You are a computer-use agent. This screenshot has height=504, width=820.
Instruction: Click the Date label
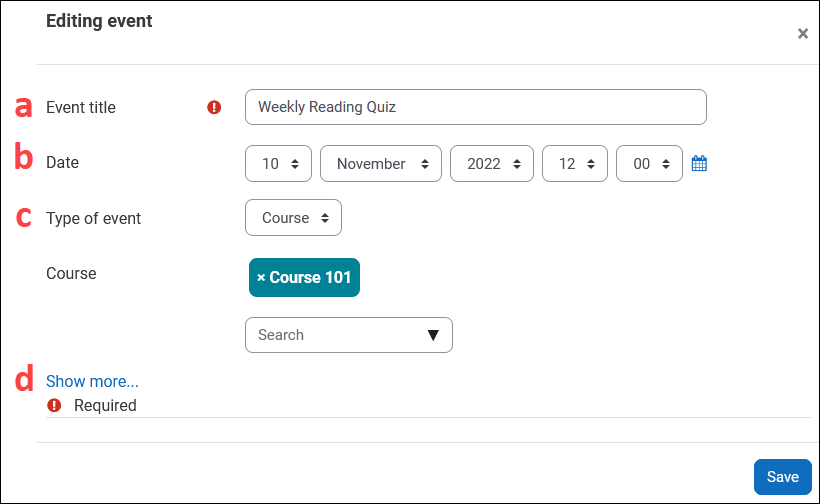click(x=62, y=162)
